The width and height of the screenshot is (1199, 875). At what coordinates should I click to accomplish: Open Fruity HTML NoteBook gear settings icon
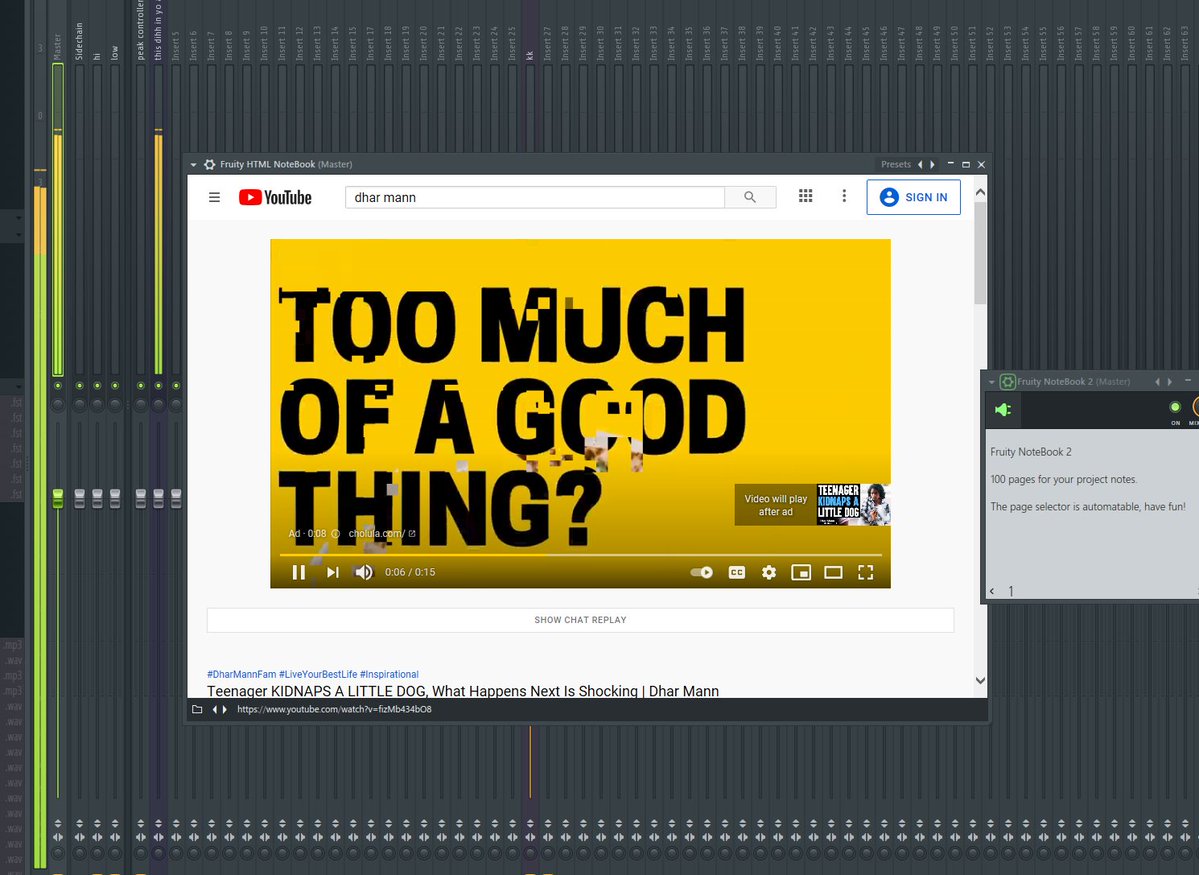click(x=209, y=164)
